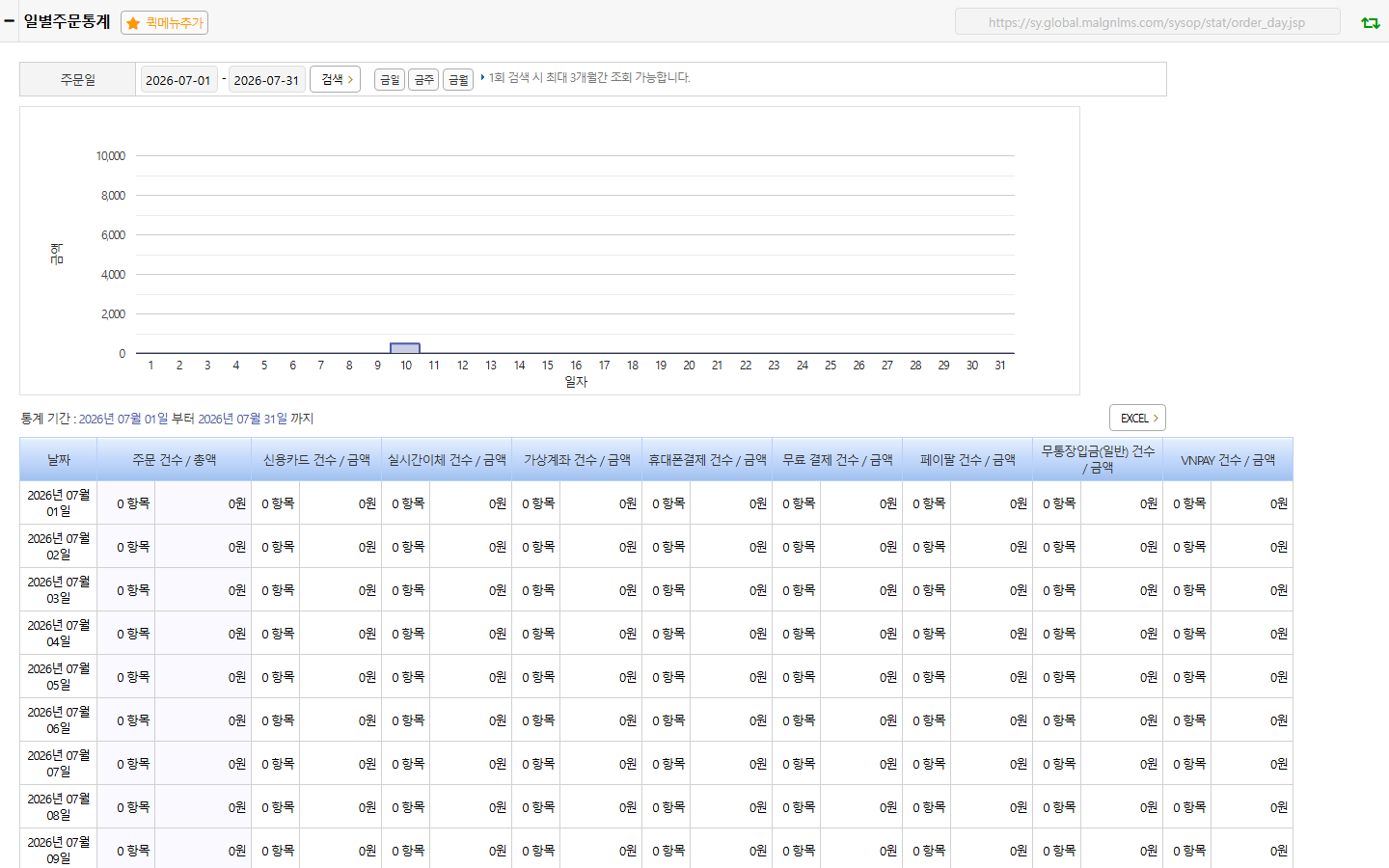Click the 일별주문통계 page title
This screenshot has width=1389, height=868.
click(x=67, y=21)
